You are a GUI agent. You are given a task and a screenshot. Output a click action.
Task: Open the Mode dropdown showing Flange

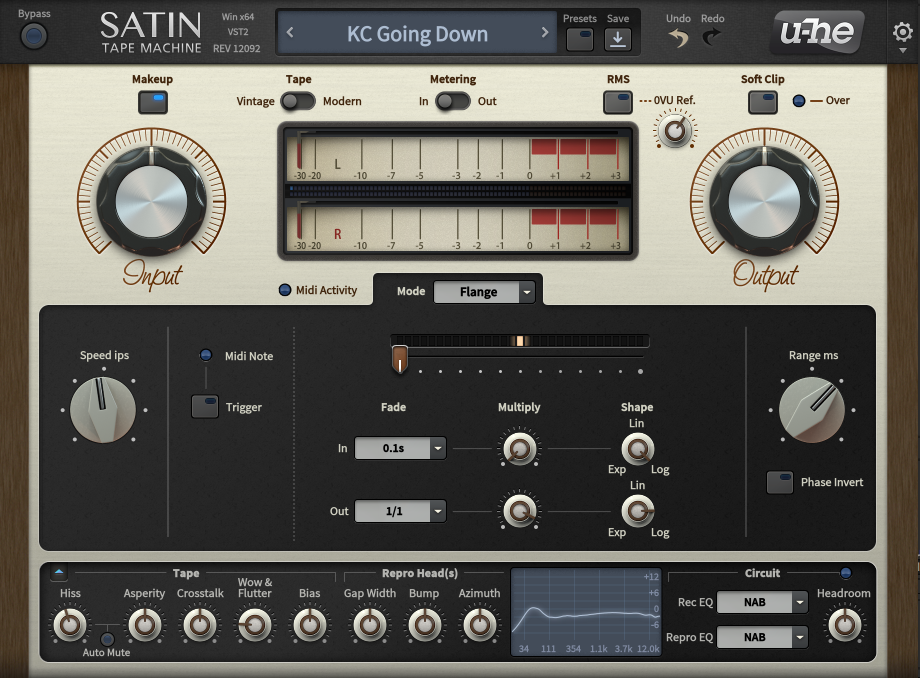[485, 292]
